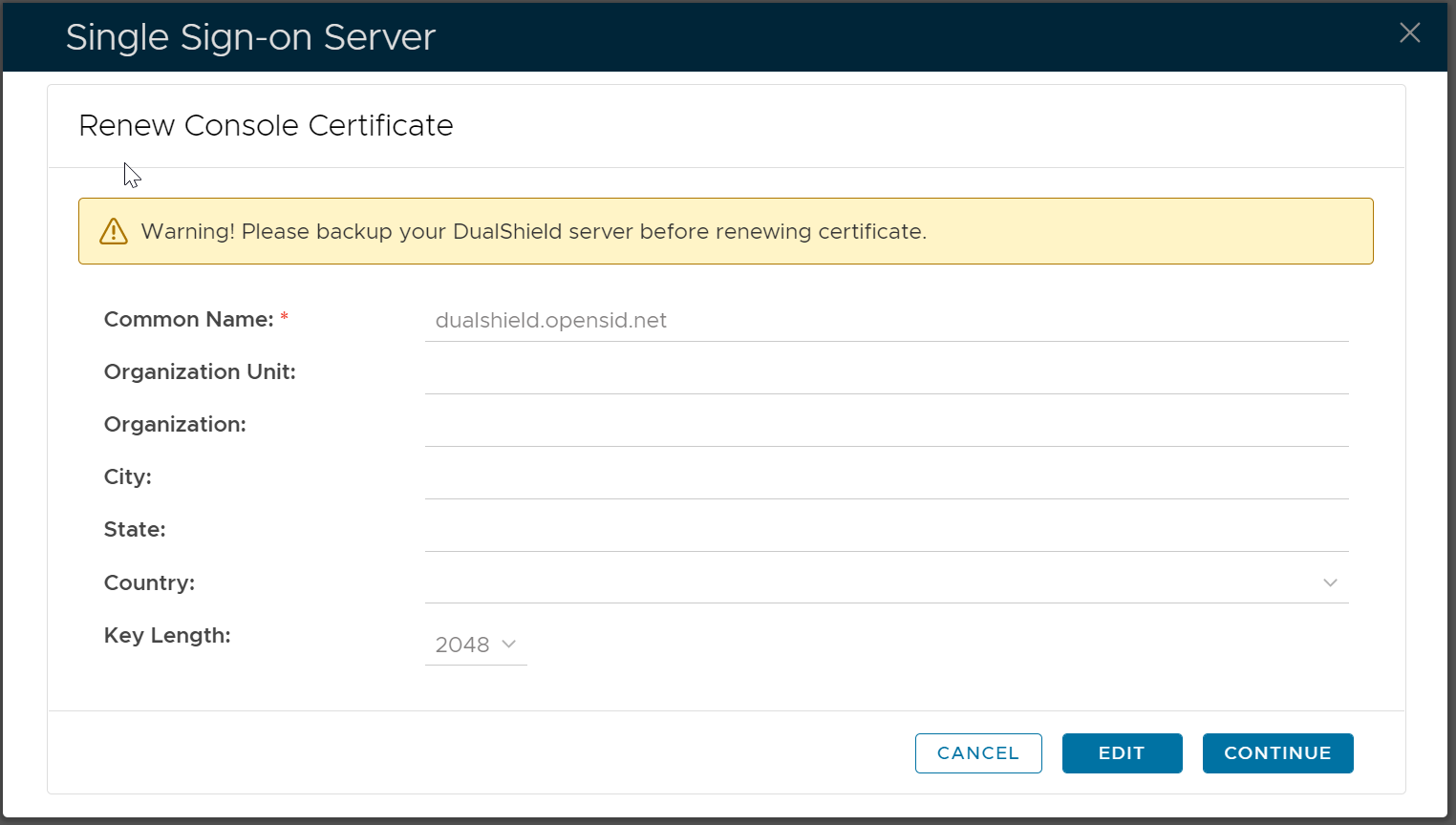The image size is (1456, 825).
Task: Focus the Organization Unit text field
Action: pos(886,373)
